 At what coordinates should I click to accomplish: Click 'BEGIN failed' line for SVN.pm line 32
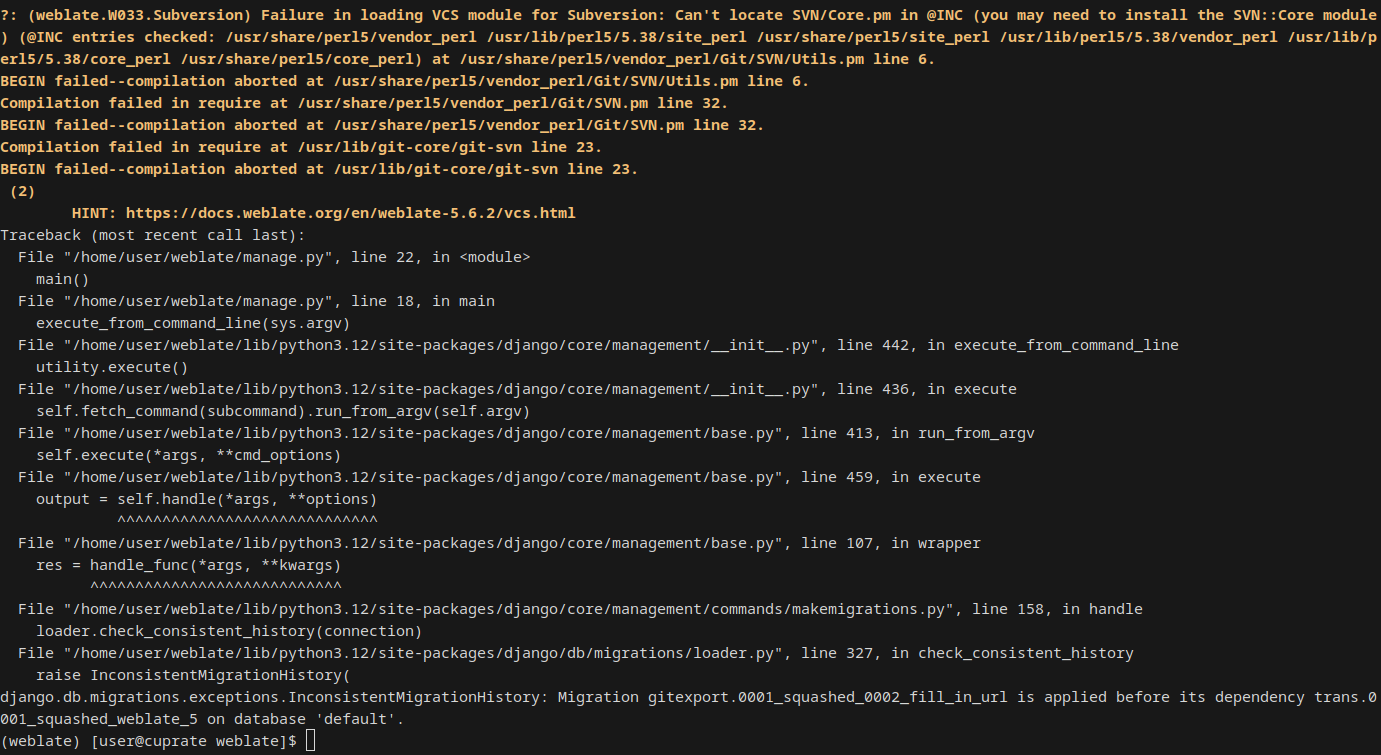(x=382, y=125)
